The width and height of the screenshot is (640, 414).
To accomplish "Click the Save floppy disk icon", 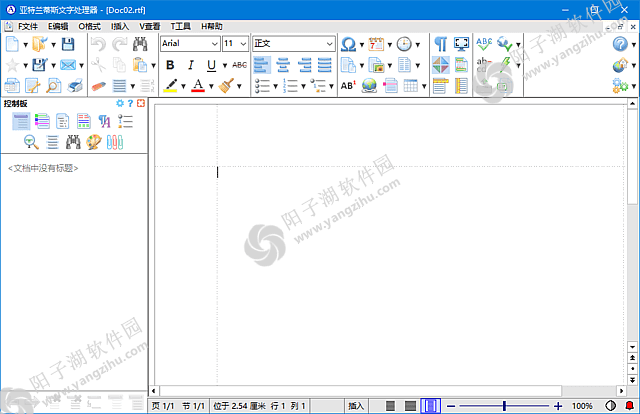I will point(68,44).
